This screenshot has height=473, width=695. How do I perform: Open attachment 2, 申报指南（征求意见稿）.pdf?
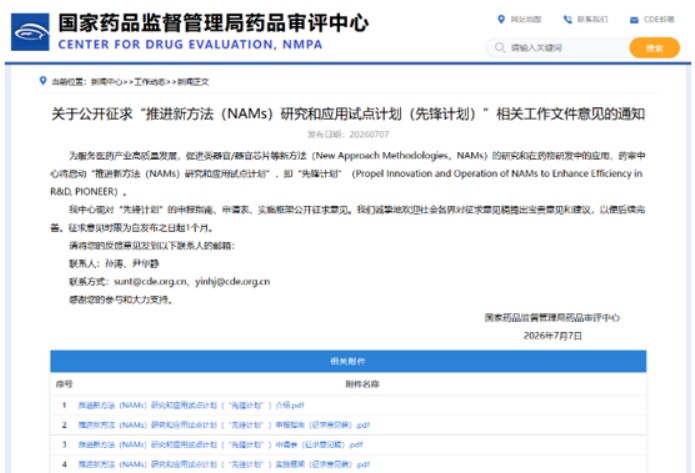224,425
